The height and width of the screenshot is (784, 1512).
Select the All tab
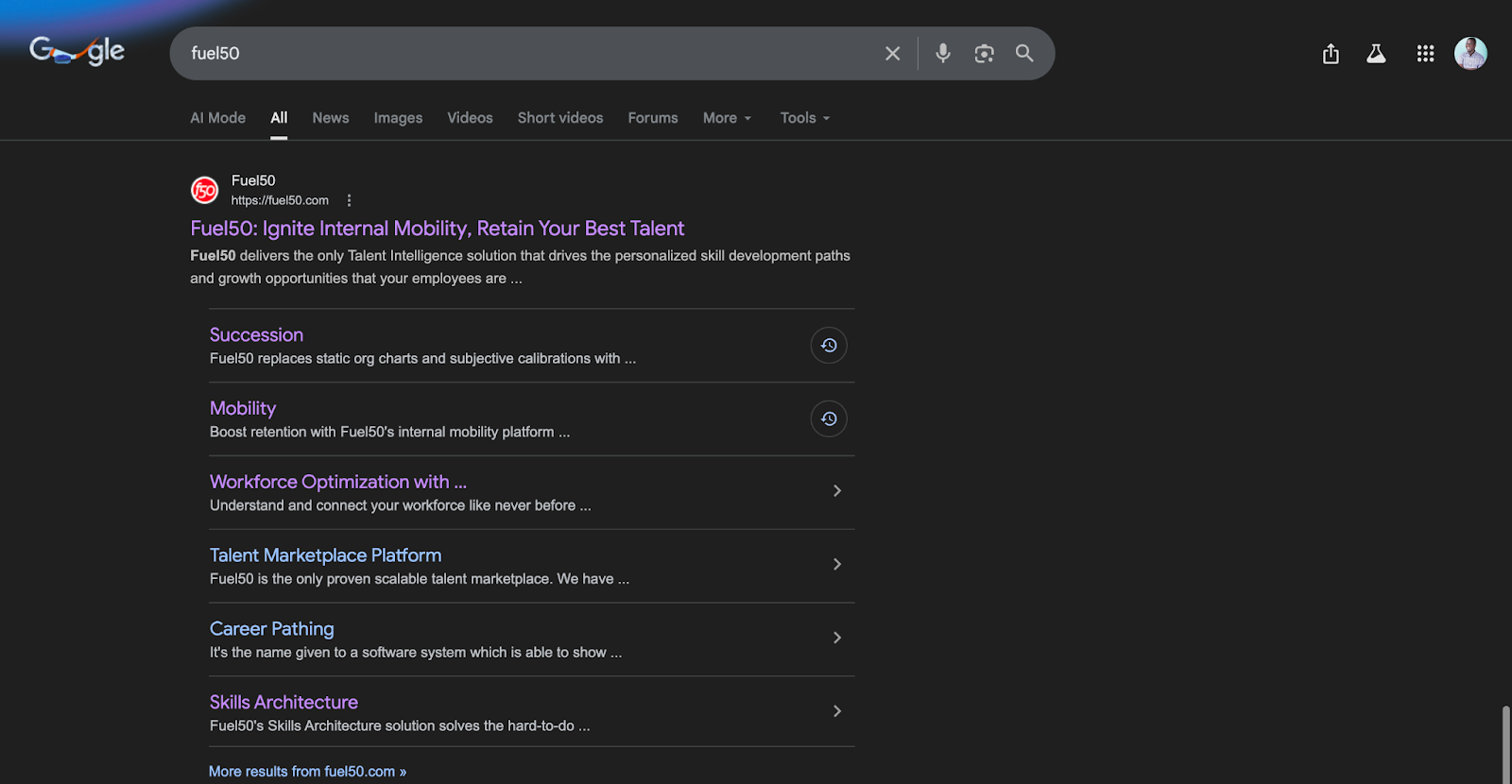tap(279, 118)
